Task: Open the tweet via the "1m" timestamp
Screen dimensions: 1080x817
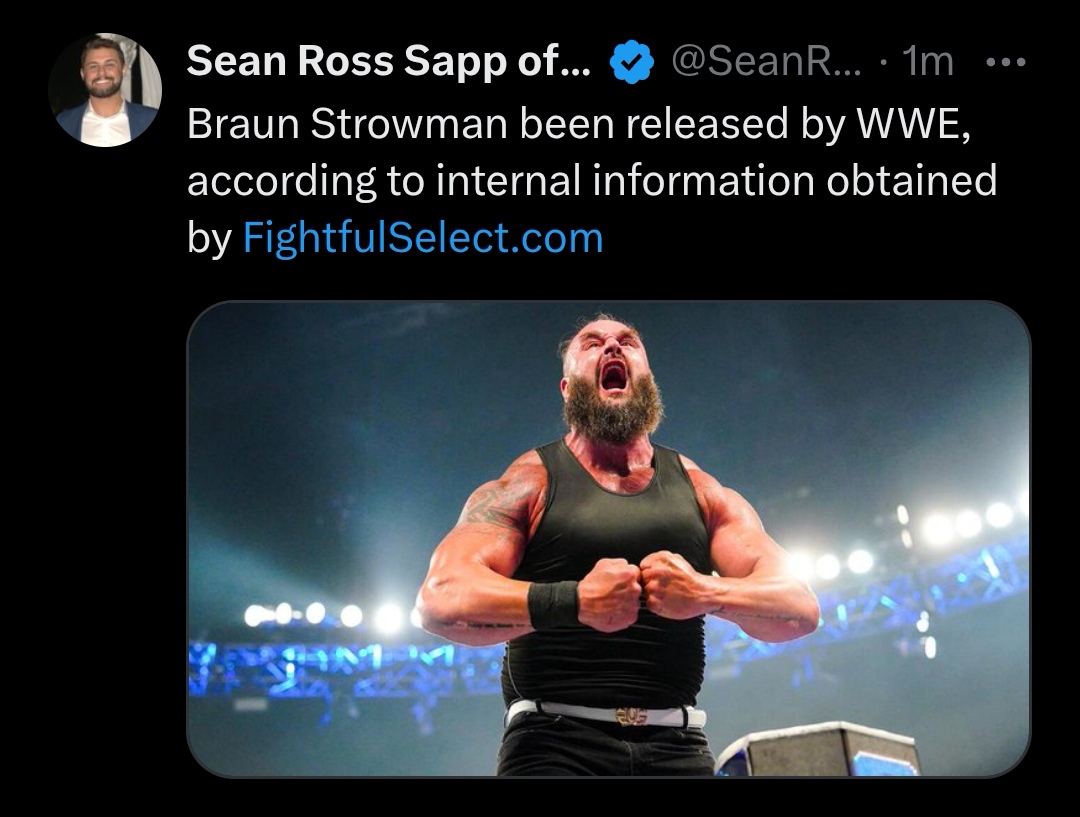Action: [927, 64]
